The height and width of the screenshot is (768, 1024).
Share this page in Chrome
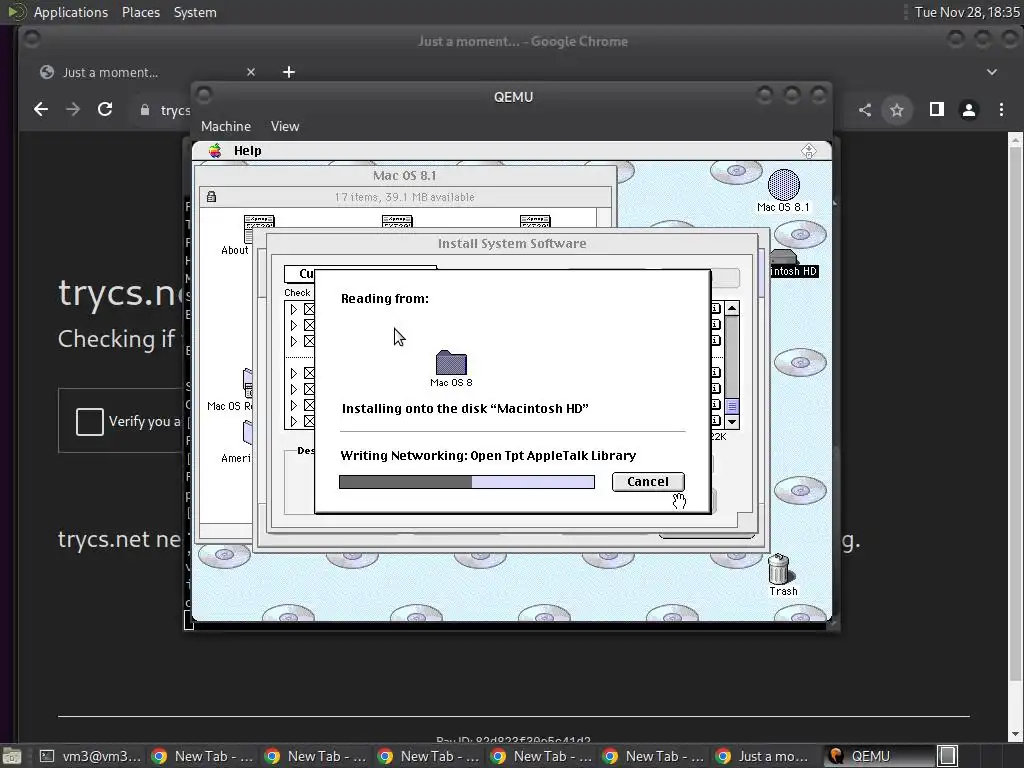pos(865,110)
